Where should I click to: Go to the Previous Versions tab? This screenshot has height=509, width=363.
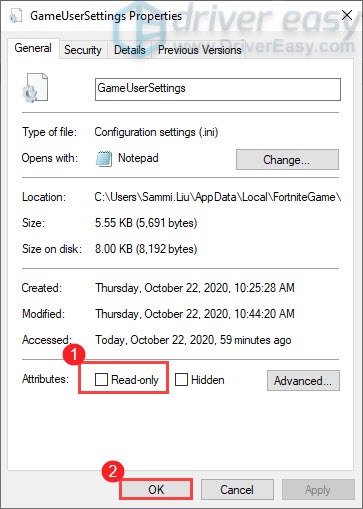point(199,50)
